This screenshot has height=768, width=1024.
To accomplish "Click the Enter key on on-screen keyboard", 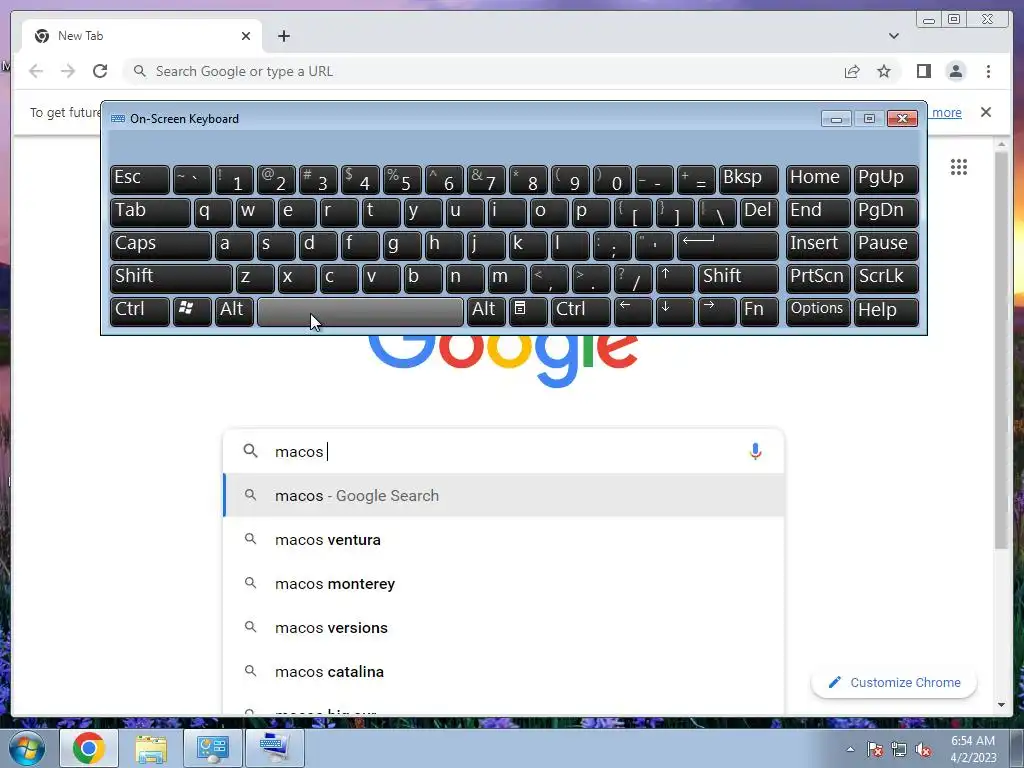I will [728, 245].
